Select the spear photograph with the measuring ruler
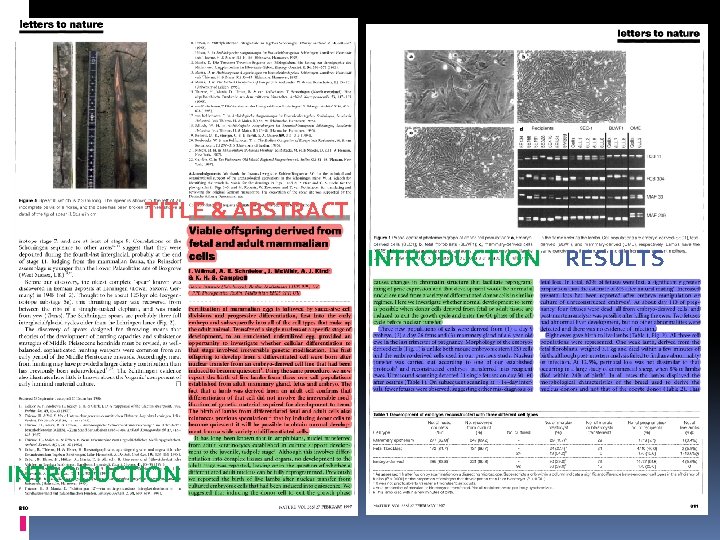The image size is (720, 540). coord(111,115)
